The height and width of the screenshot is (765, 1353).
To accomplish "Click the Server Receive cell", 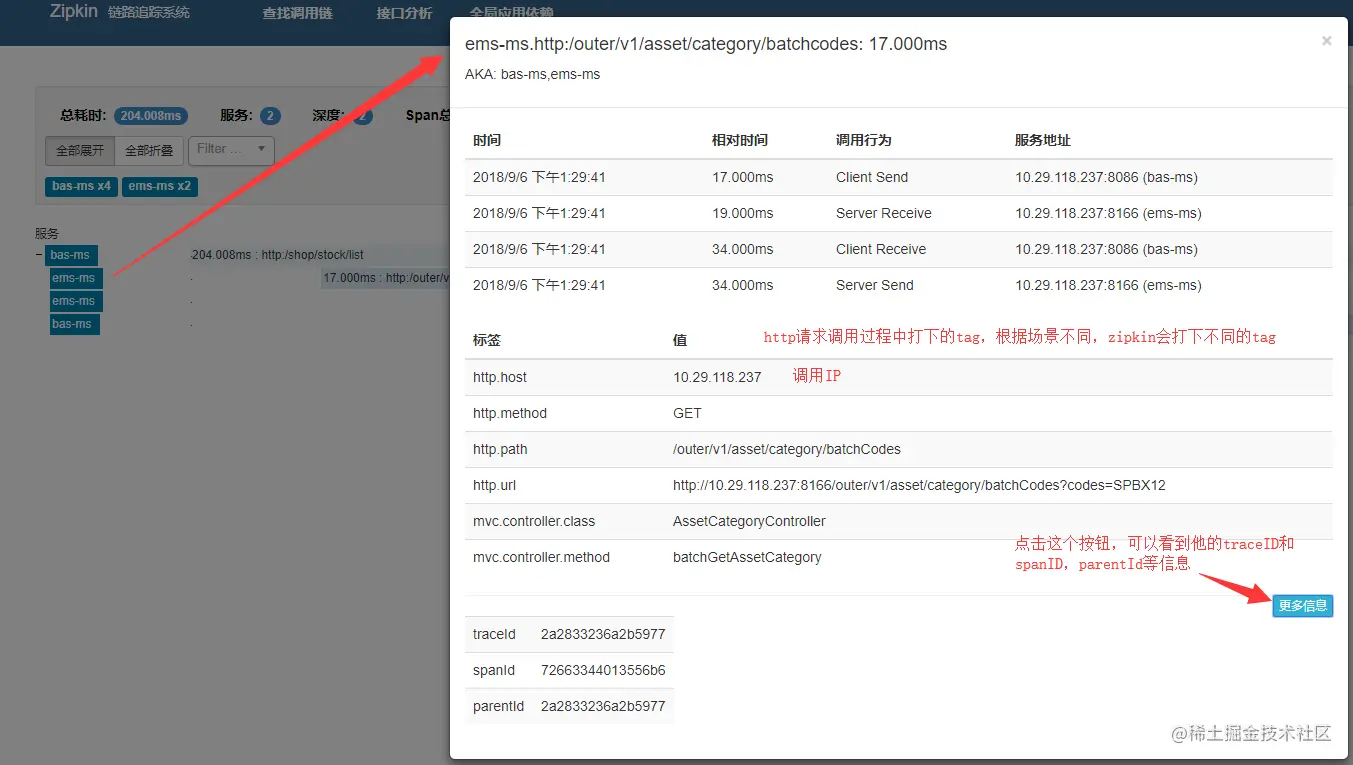I will 884,213.
